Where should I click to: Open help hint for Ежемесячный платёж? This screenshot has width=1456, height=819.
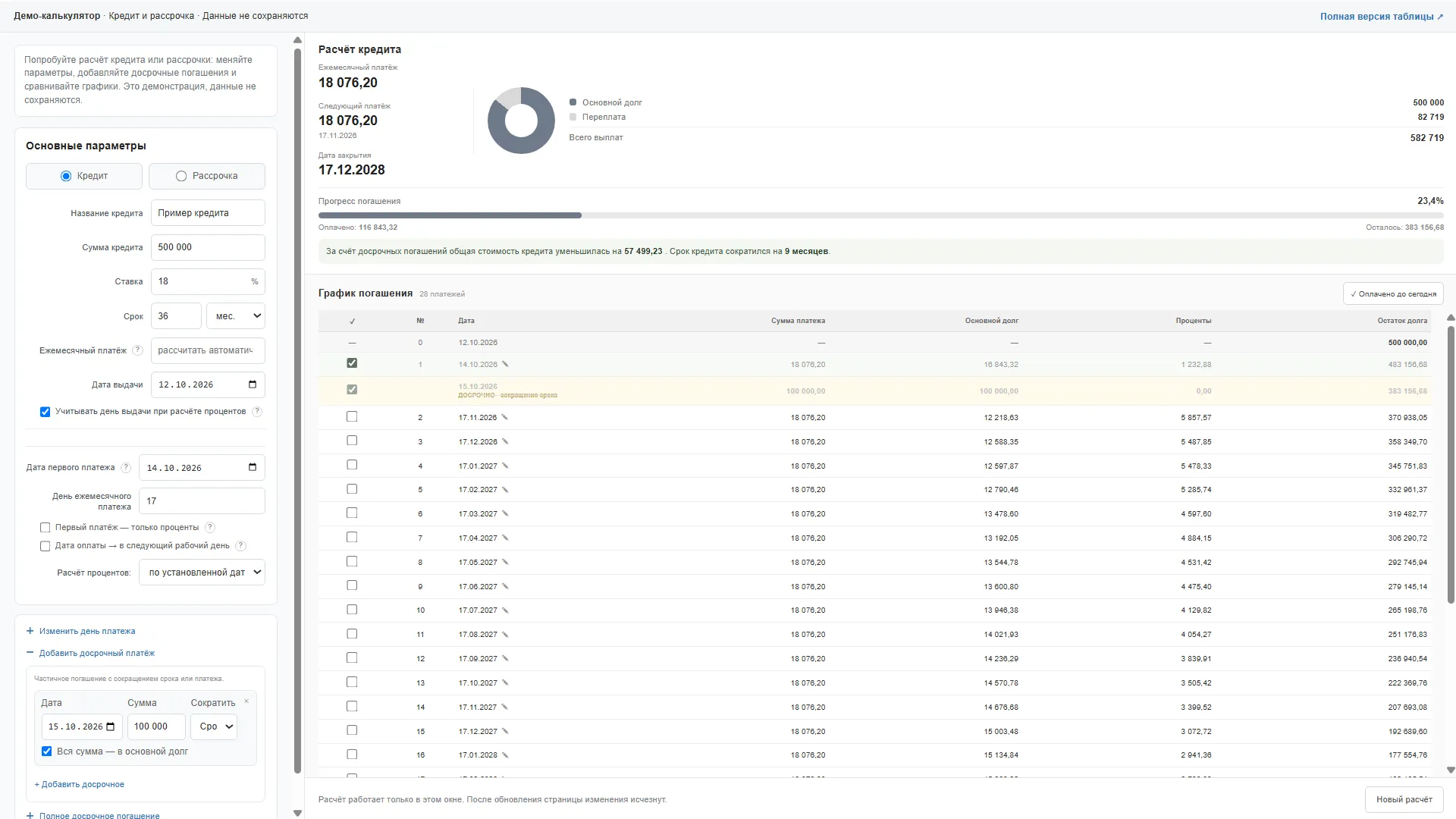pyautogui.click(x=137, y=350)
